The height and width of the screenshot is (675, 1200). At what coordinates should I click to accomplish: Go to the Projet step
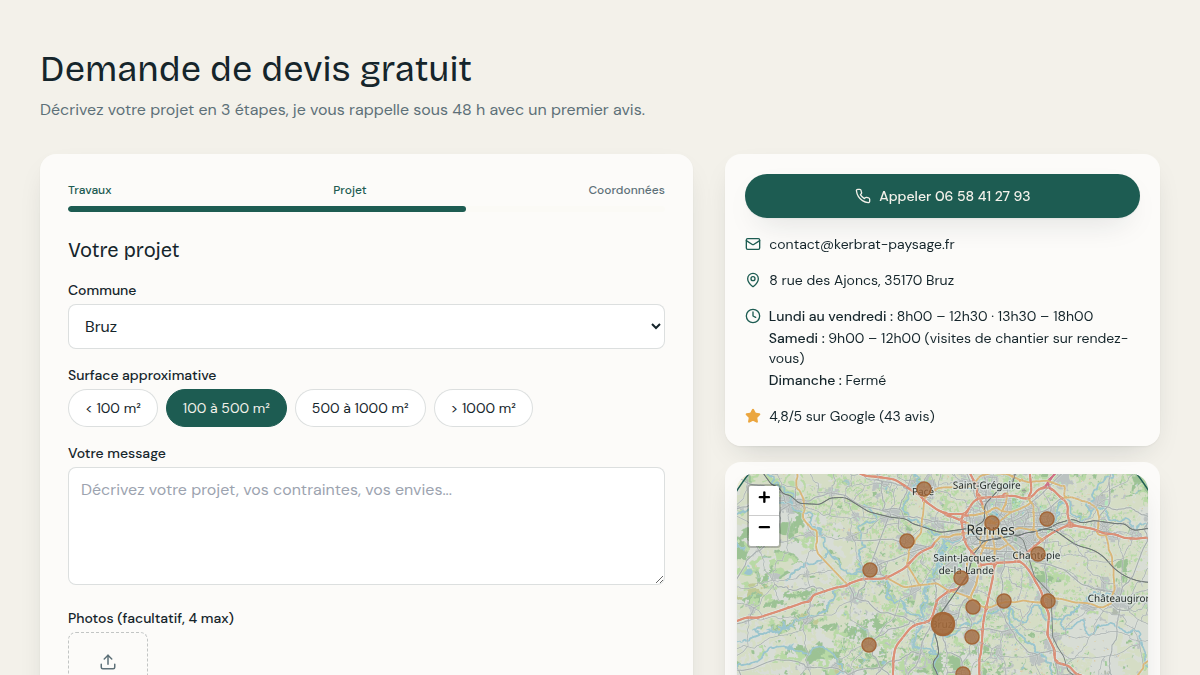(350, 190)
